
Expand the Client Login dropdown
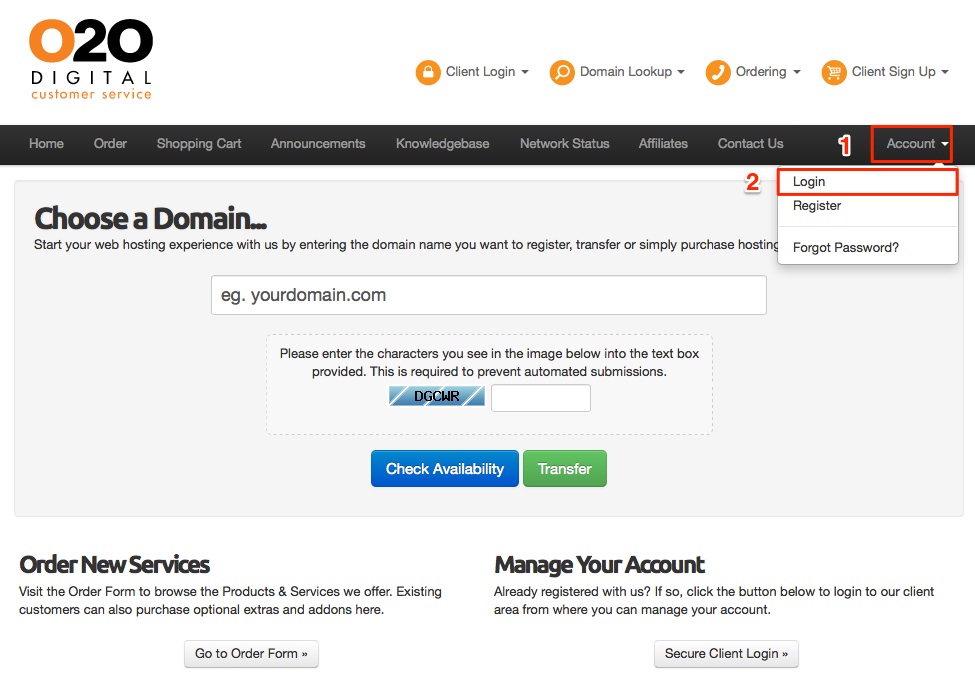[x=487, y=72]
